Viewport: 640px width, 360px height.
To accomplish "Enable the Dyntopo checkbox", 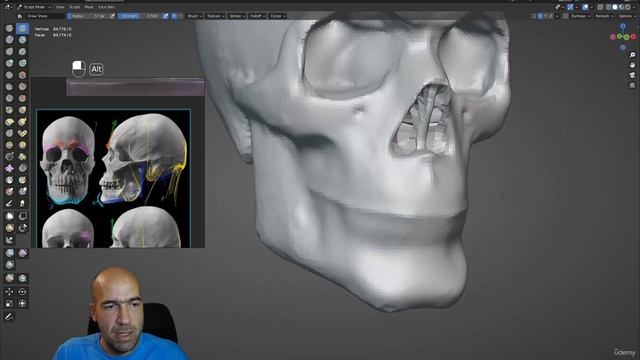I will point(566,16).
